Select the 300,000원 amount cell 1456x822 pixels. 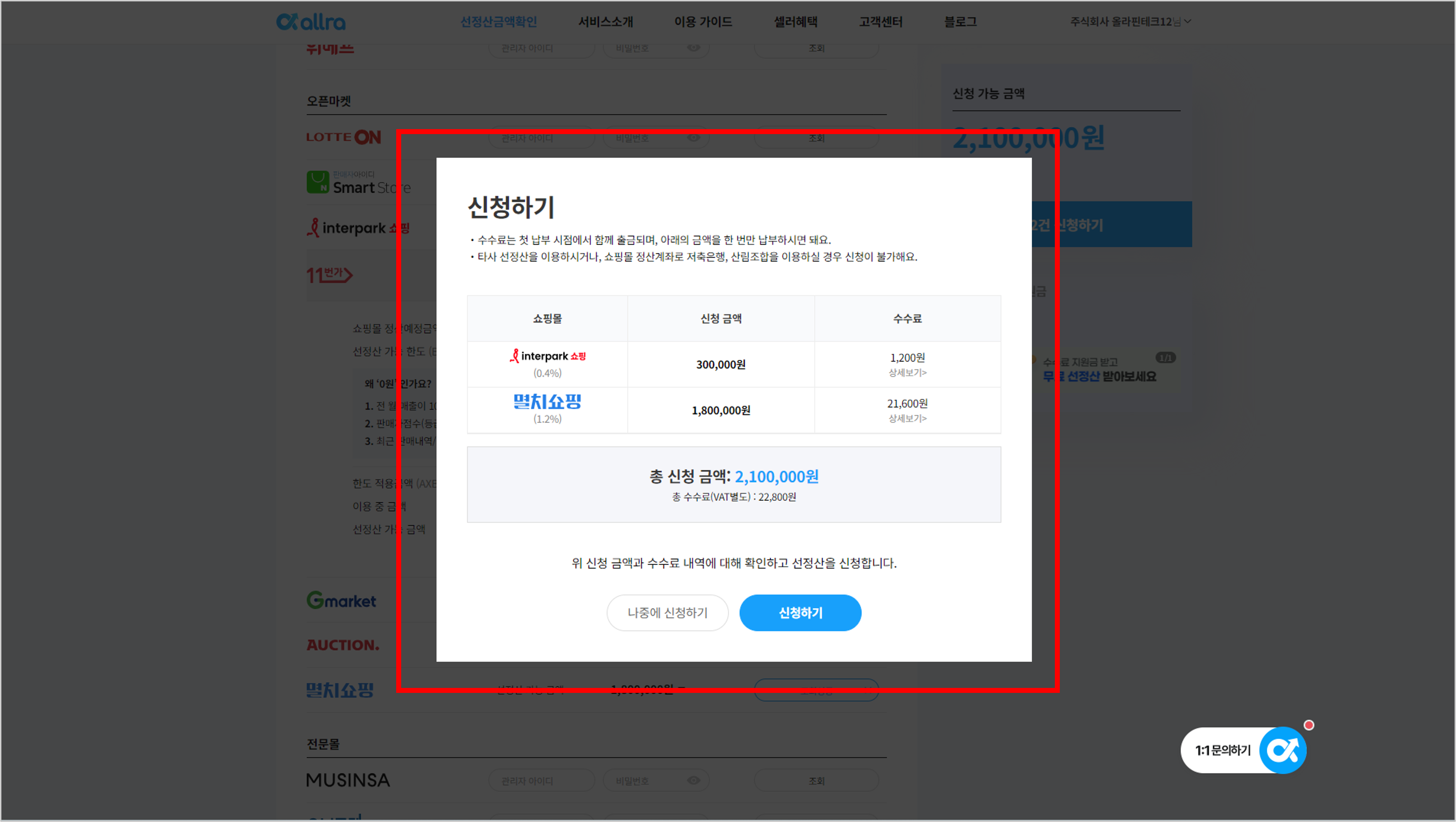coord(721,365)
